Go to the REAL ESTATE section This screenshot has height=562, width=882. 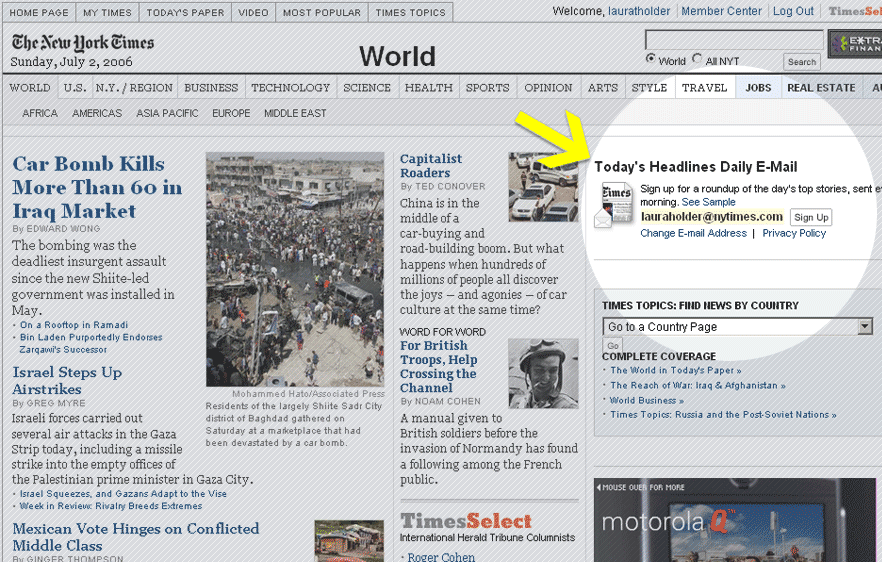(821, 88)
